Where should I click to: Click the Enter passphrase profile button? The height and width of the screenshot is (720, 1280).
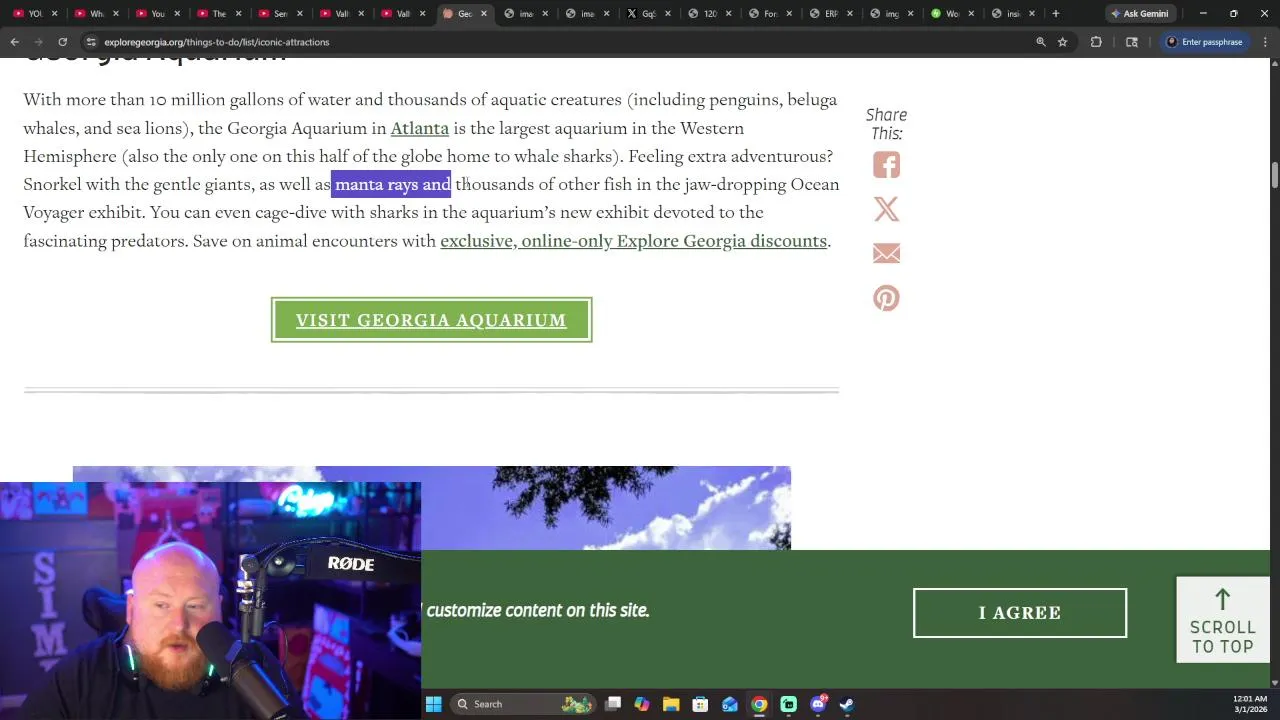(1204, 42)
